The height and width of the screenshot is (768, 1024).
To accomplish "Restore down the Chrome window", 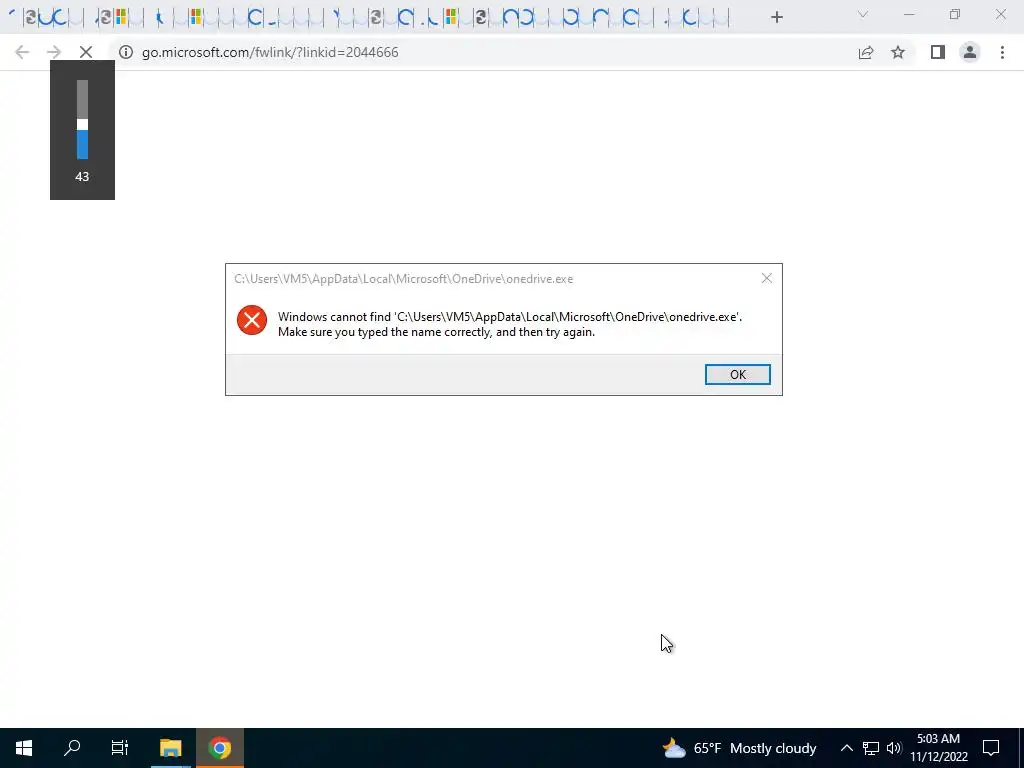I will coord(955,14).
